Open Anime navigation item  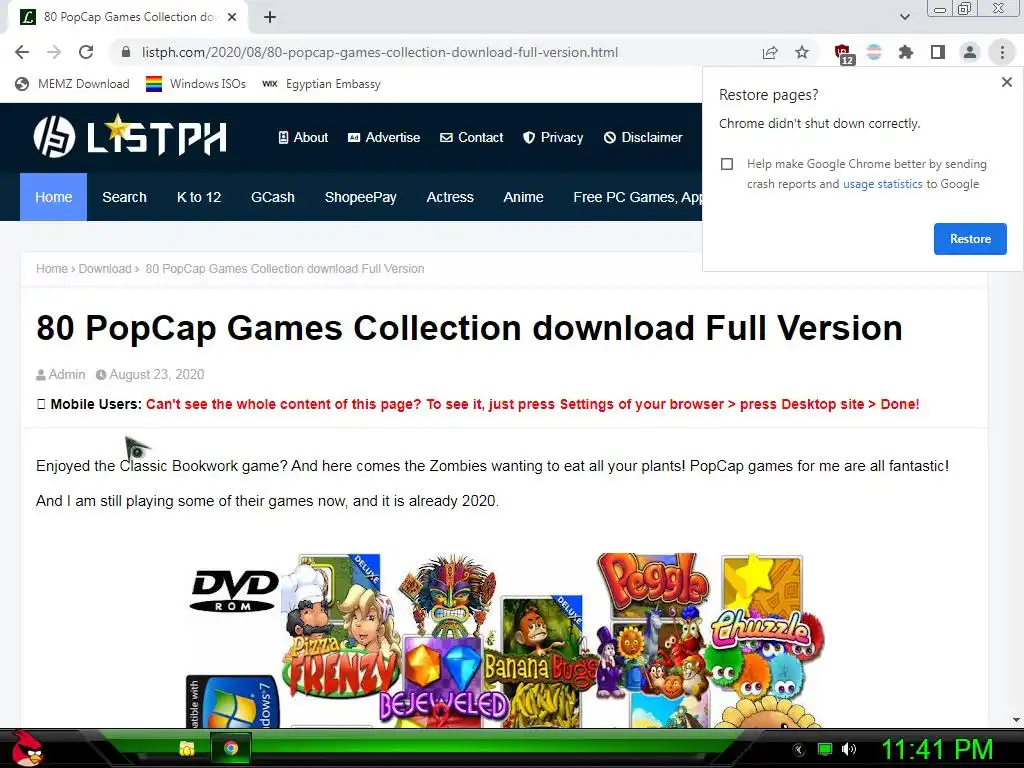523,197
